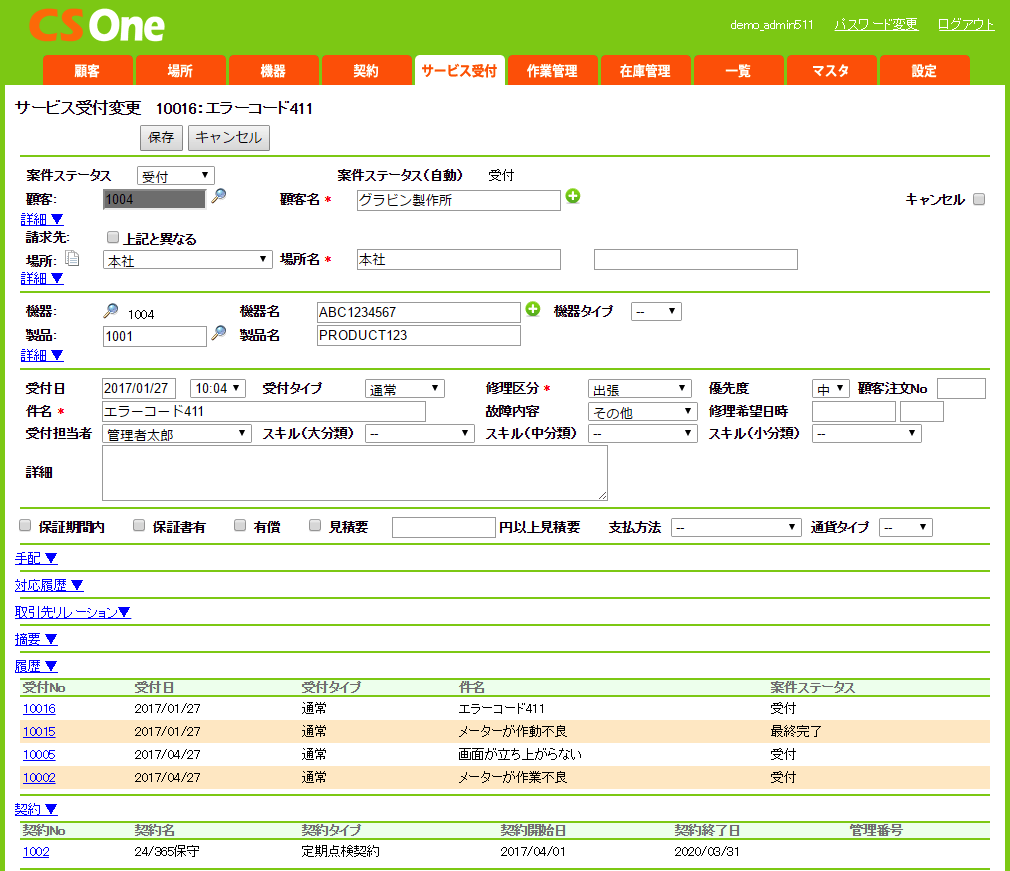1010x871 pixels.
Task: Click the CS One logo
Action: pyautogui.click(x=97, y=26)
